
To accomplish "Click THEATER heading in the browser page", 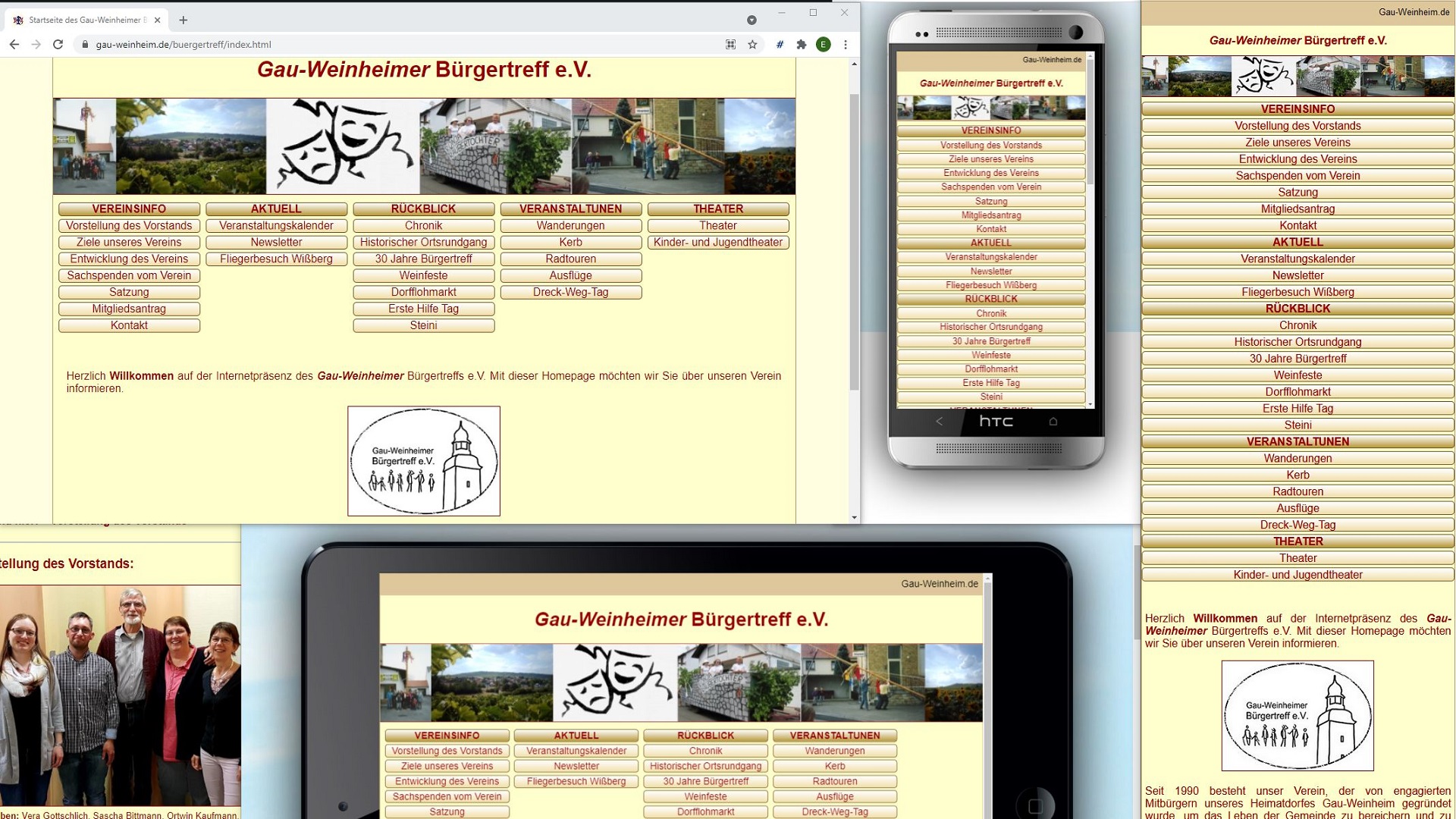I will coord(718,209).
